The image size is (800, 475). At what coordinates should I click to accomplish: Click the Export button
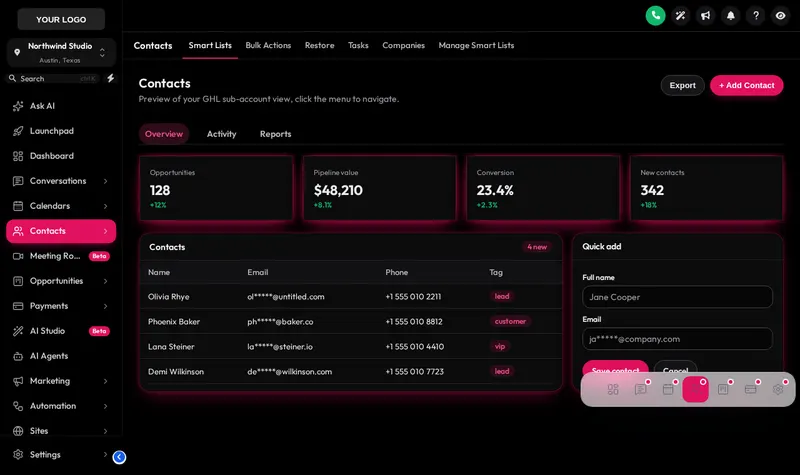coord(682,85)
